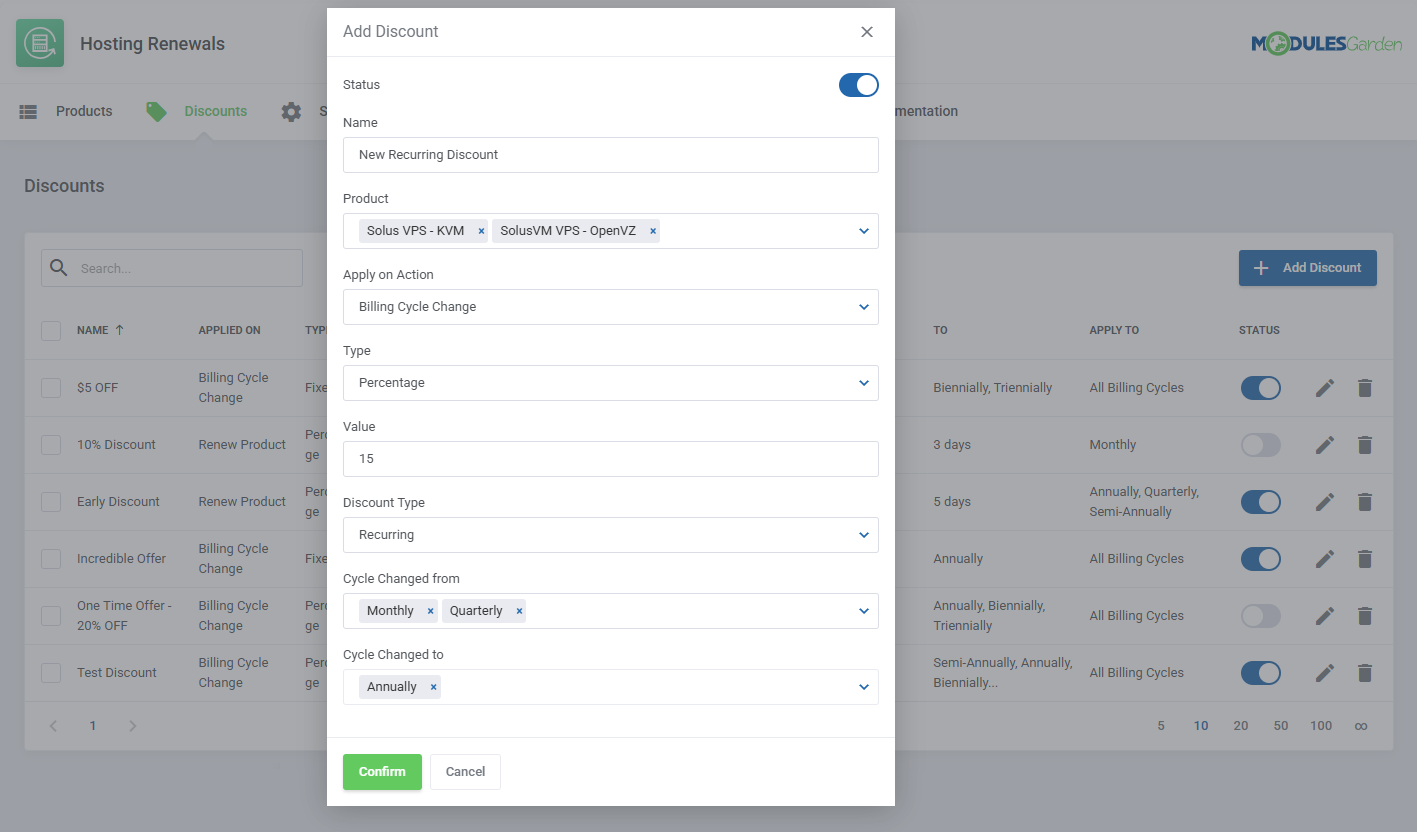
Task: Click the discounts search field
Action: [172, 268]
